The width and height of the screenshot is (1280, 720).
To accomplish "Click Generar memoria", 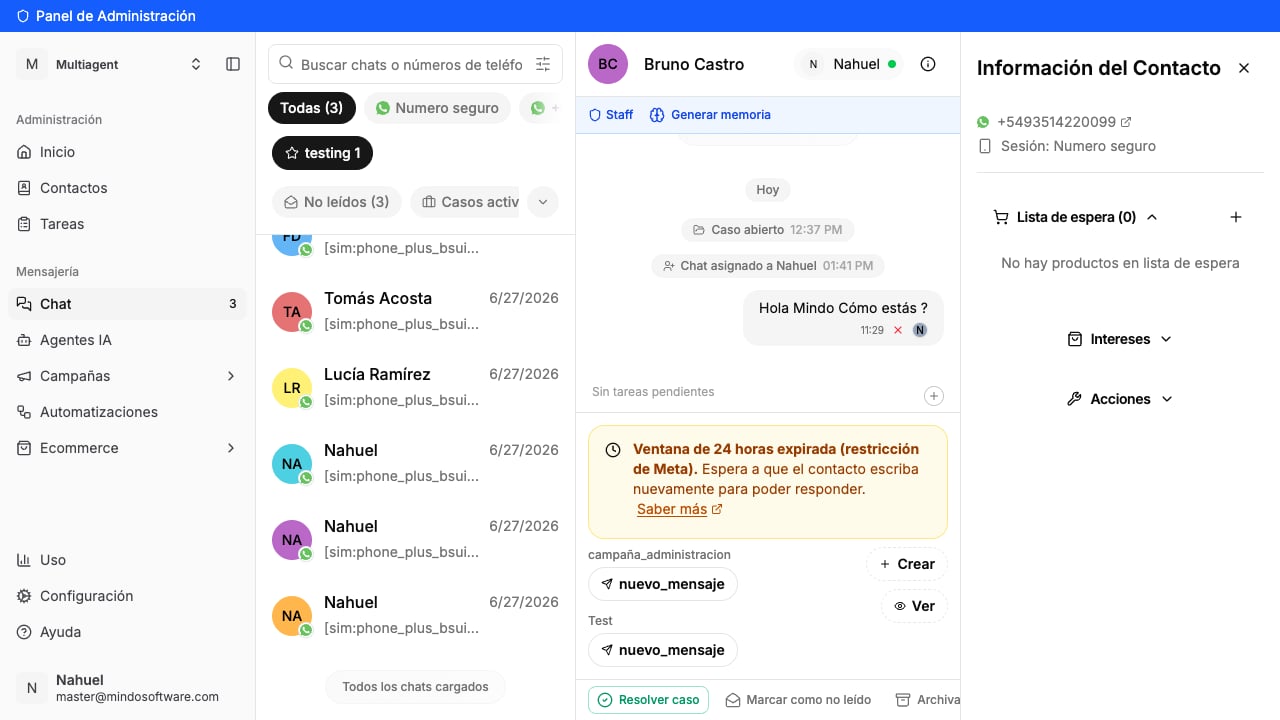I will 710,115.
